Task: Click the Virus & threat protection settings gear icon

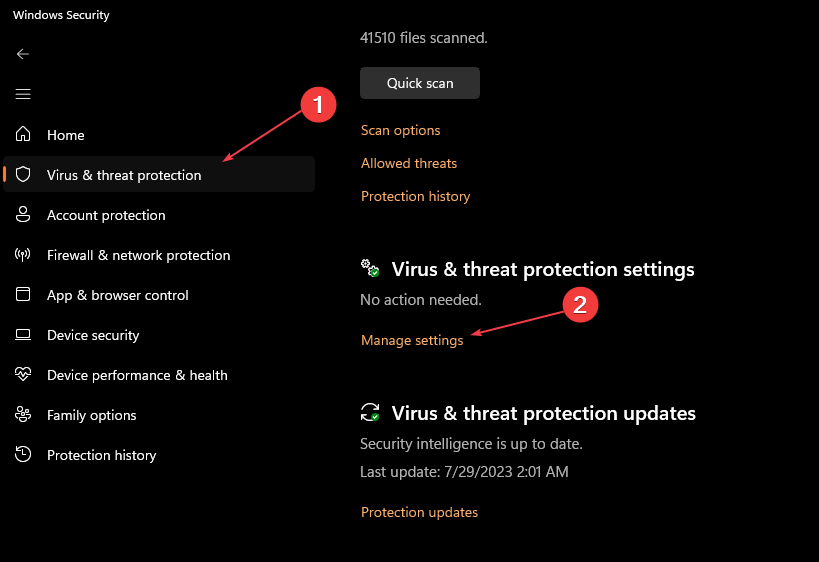Action: click(370, 268)
